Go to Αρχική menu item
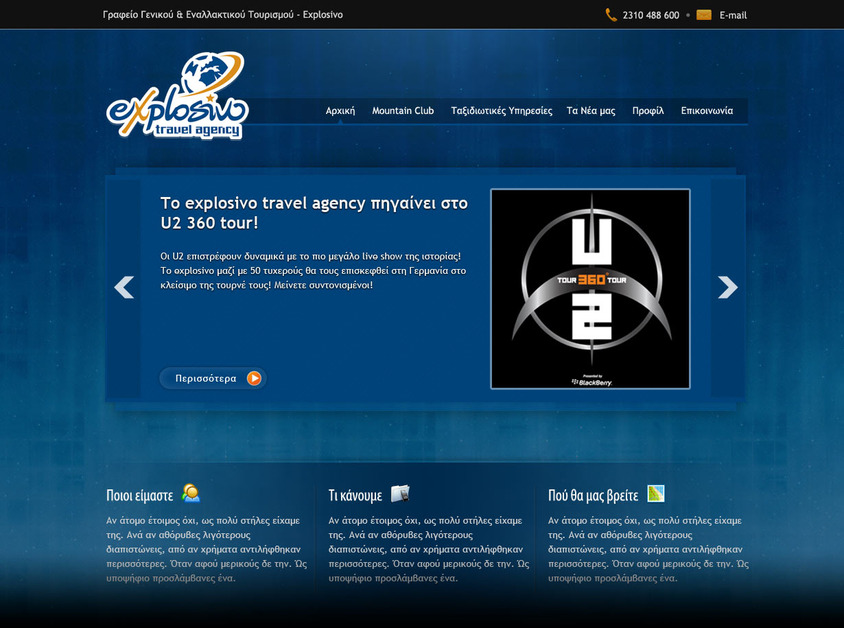 340,110
